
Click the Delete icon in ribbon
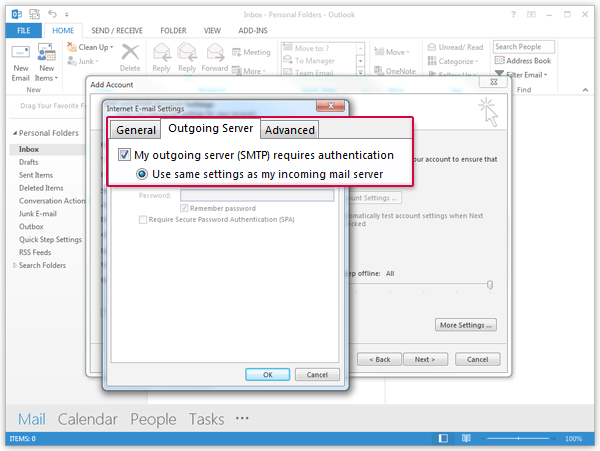pyautogui.click(x=130, y=56)
